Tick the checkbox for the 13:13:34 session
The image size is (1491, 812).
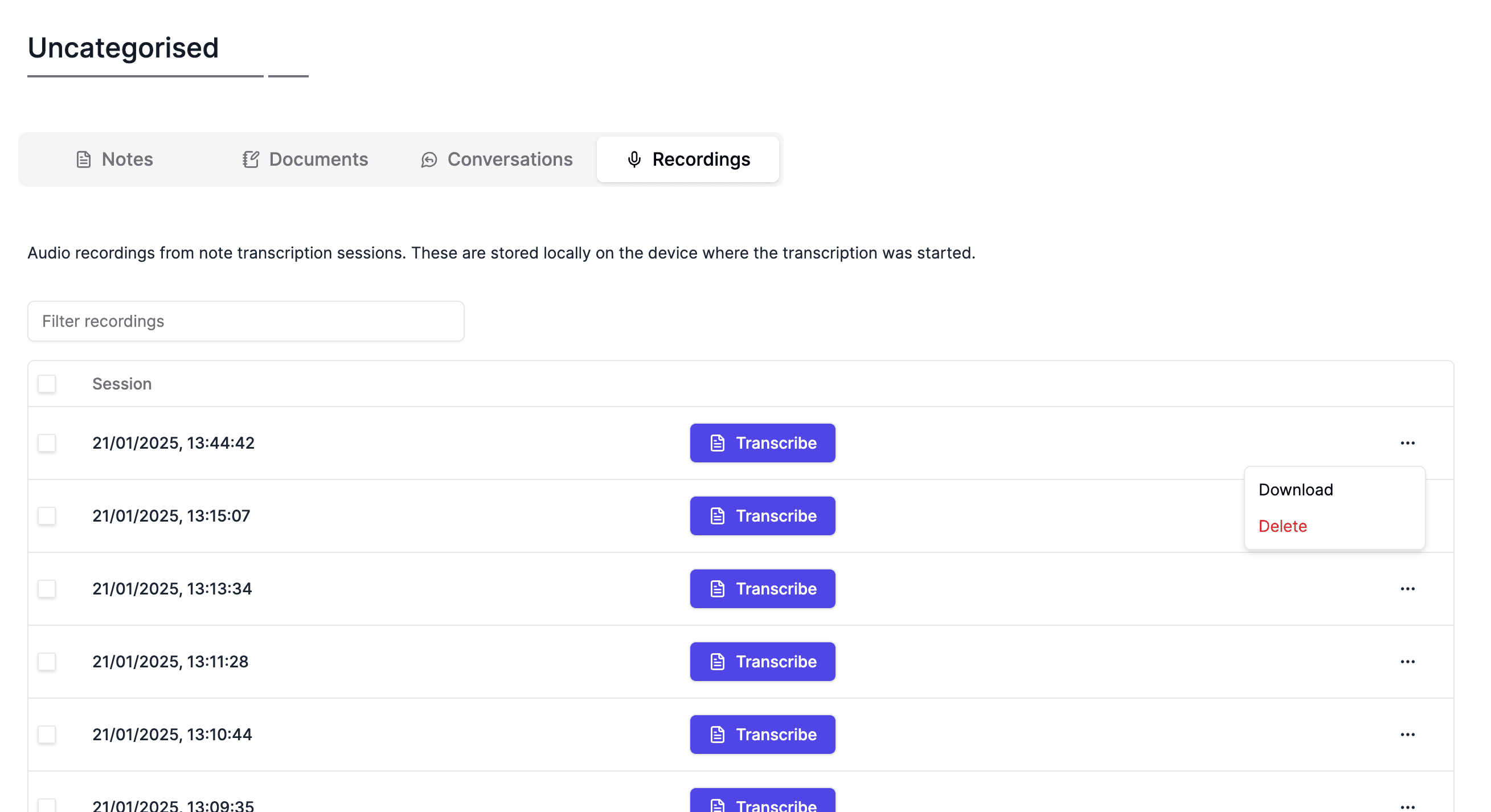pyautogui.click(x=47, y=589)
